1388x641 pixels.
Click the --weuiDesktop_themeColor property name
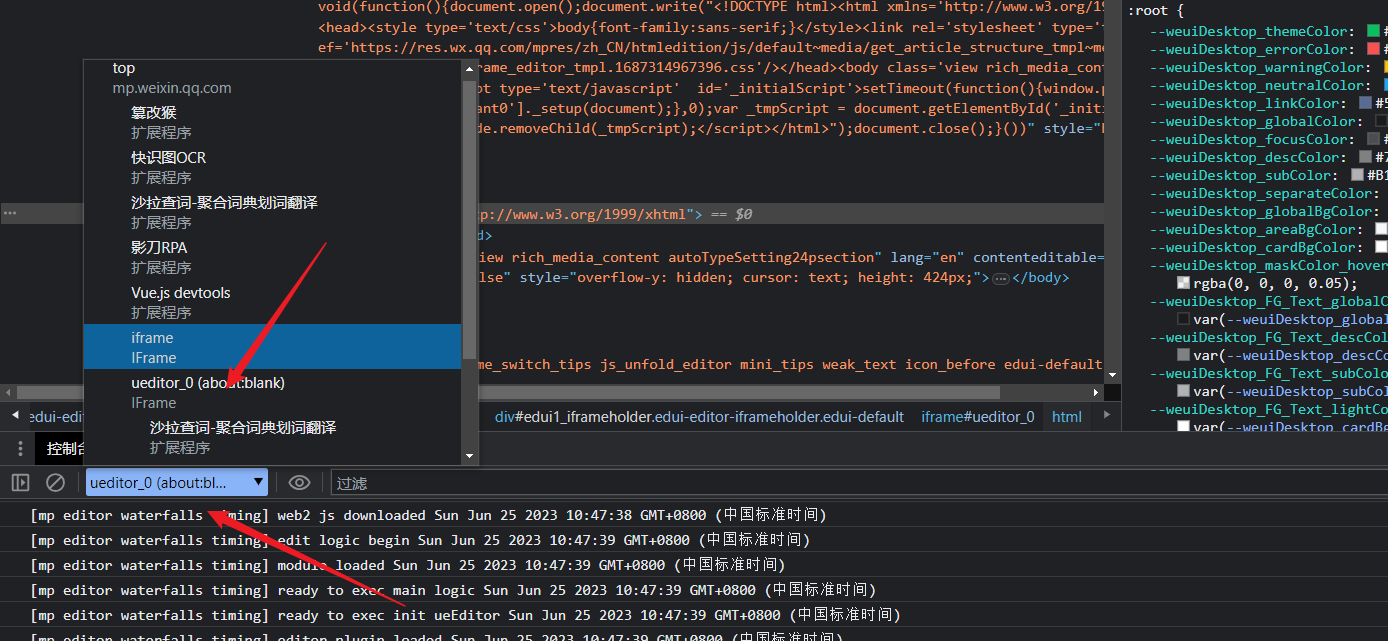[1250, 31]
